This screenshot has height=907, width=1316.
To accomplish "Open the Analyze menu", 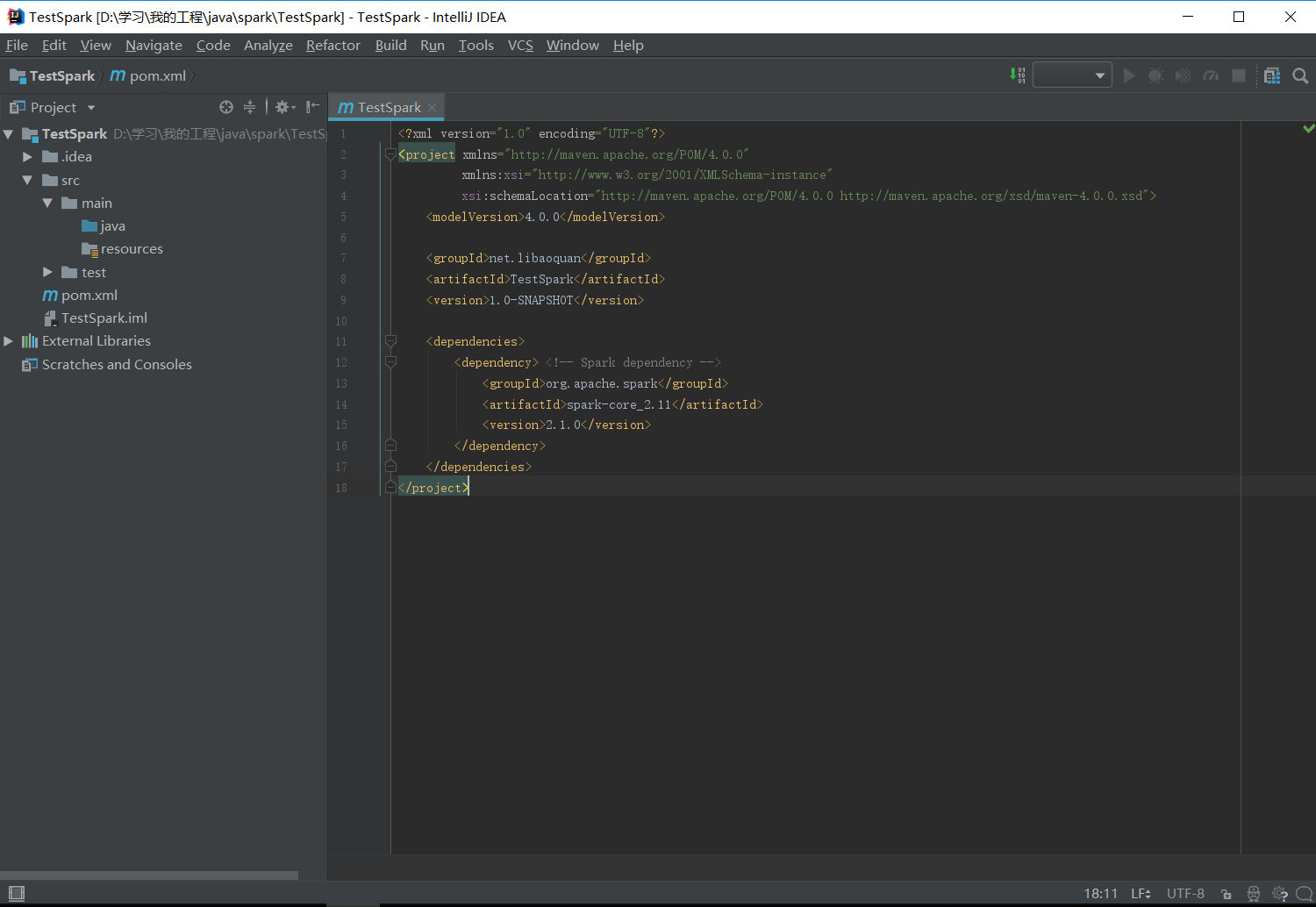I will point(268,46).
